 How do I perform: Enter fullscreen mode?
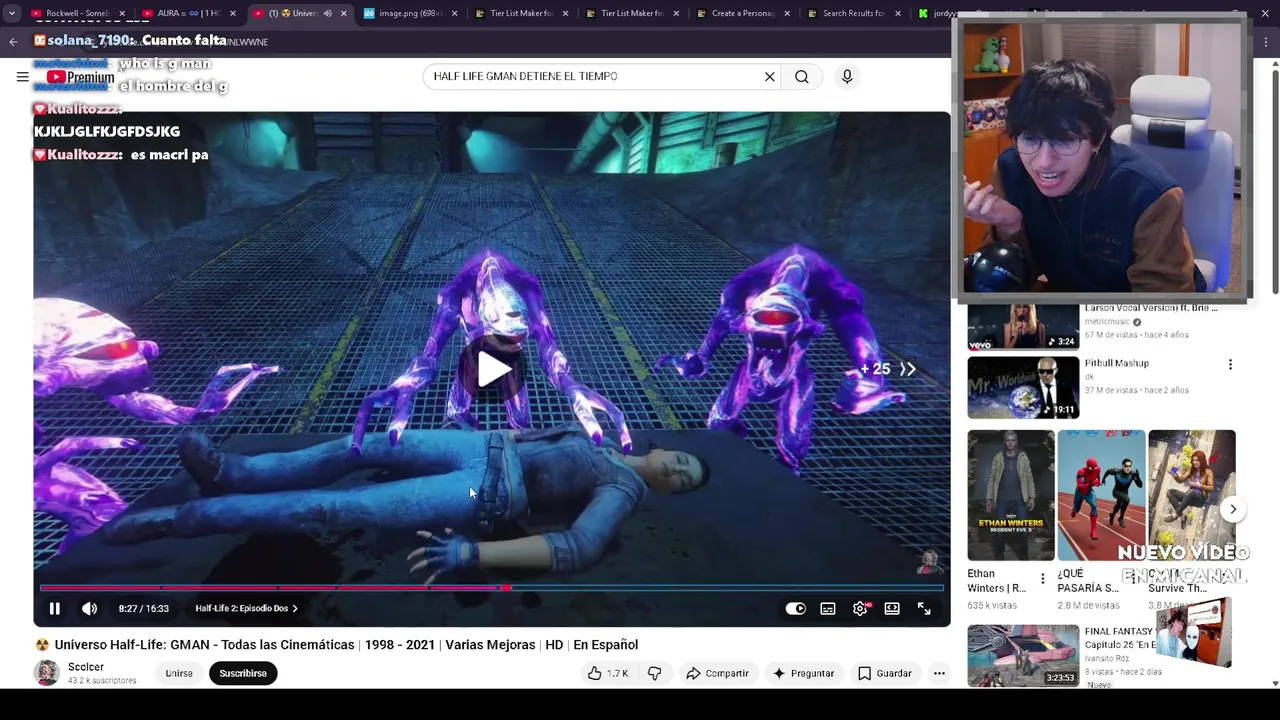[924, 608]
